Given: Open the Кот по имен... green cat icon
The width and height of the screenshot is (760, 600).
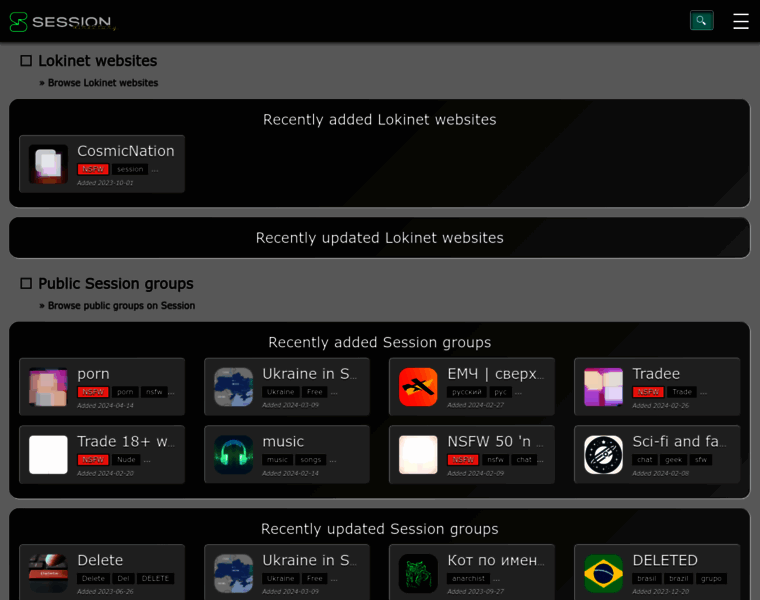Looking at the screenshot, I should [418, 573].
